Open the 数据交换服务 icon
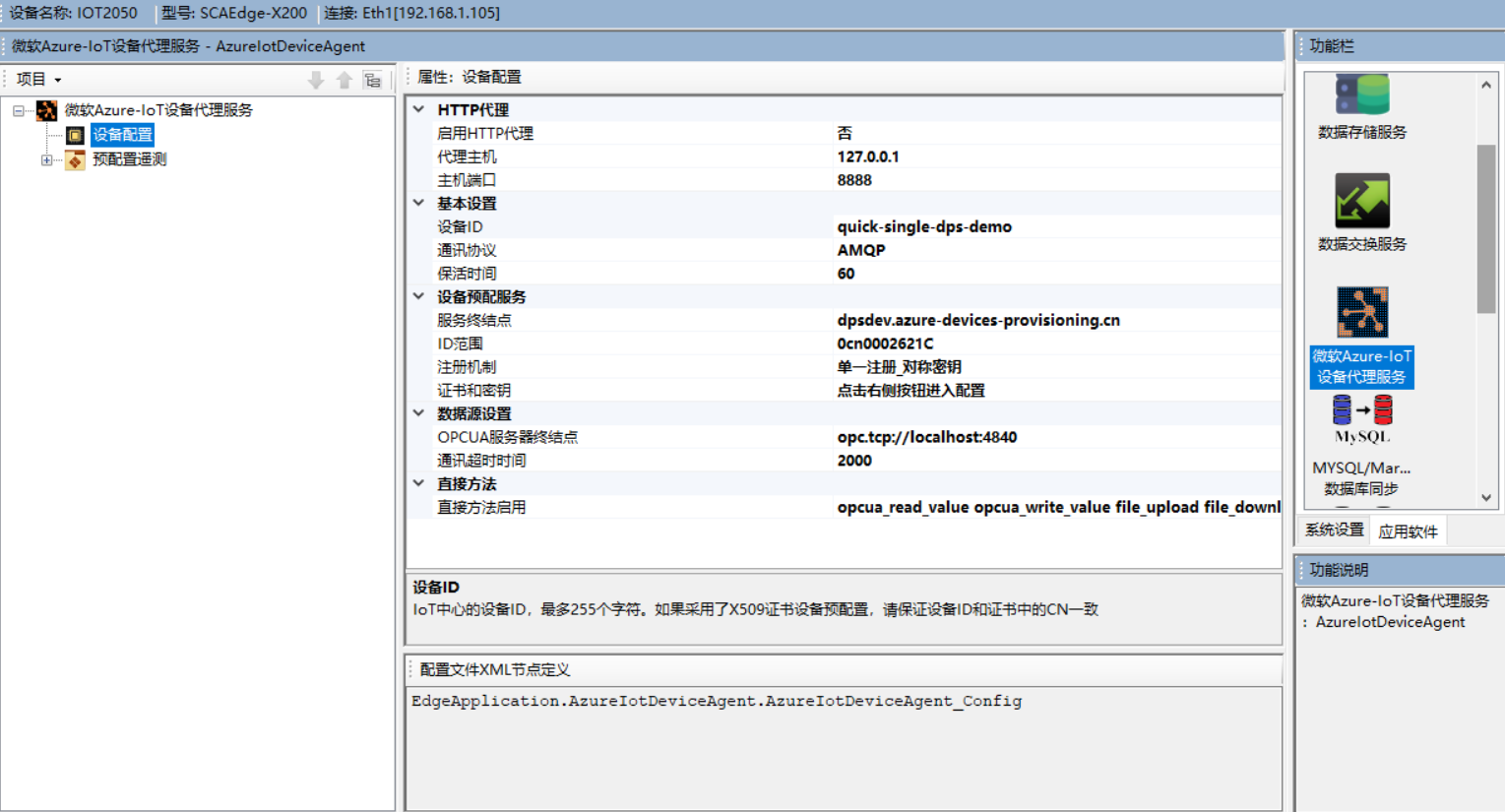 (x=1362, y=201)
